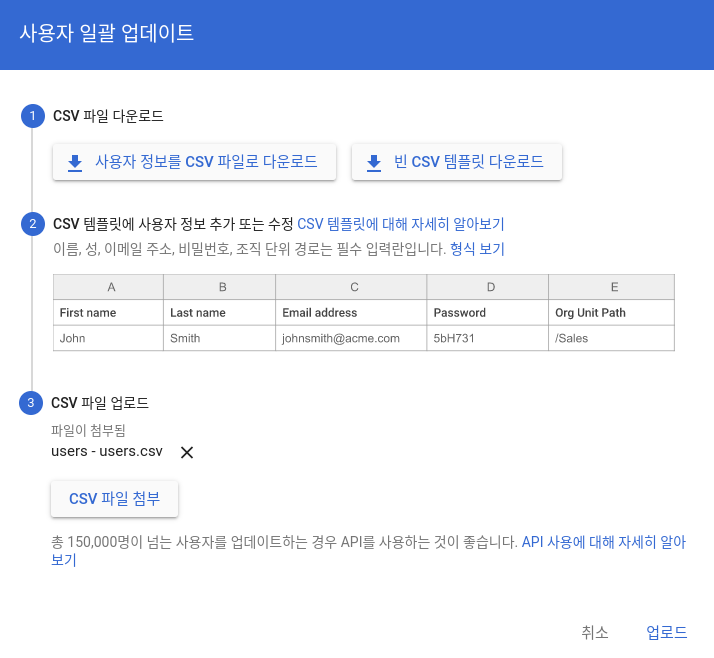Screen dimensions: 714x658
Task: Click the /Sales cell
Action: tap(612, 338)
